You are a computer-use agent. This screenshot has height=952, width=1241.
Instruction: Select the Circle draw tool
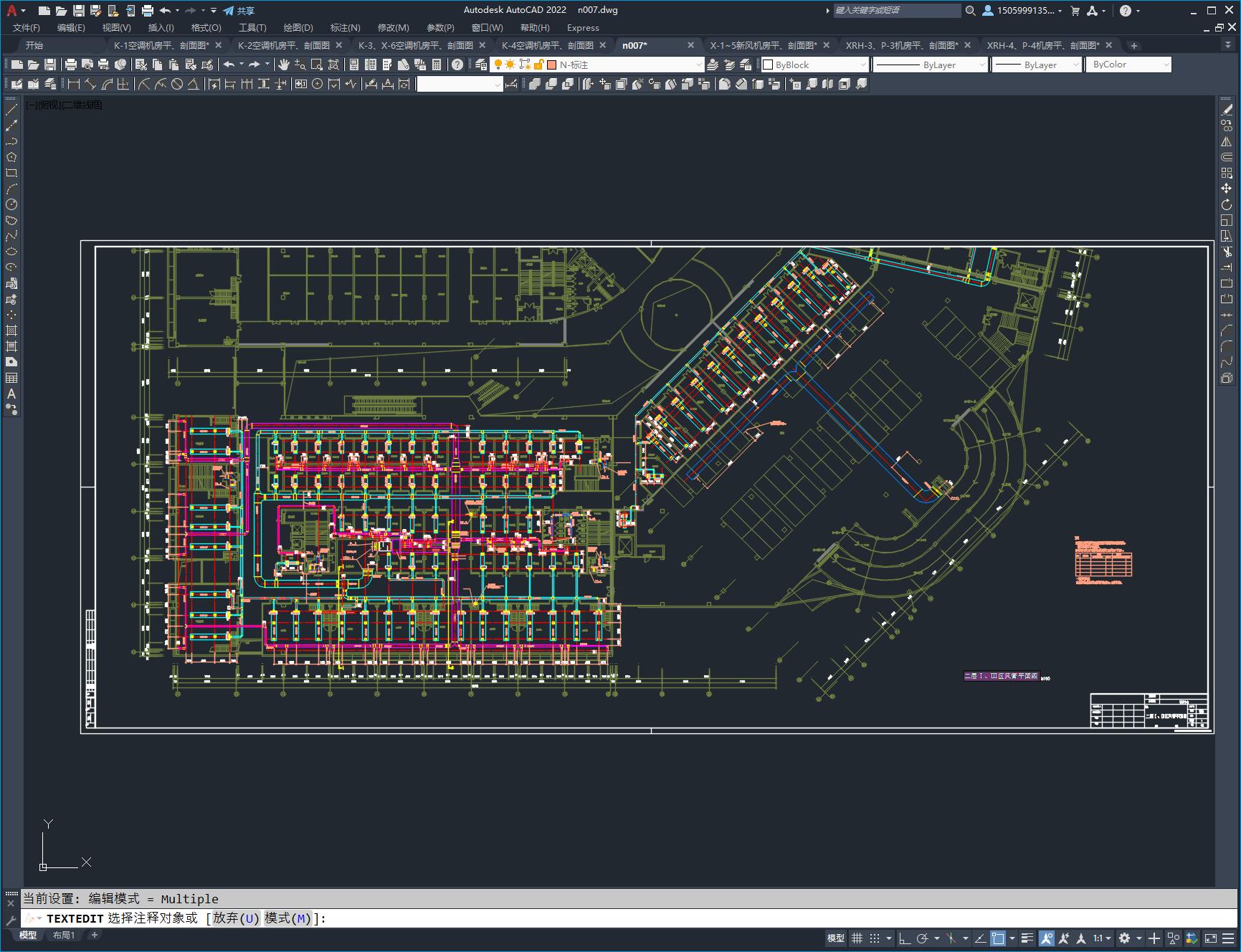(x=11, y=204)
